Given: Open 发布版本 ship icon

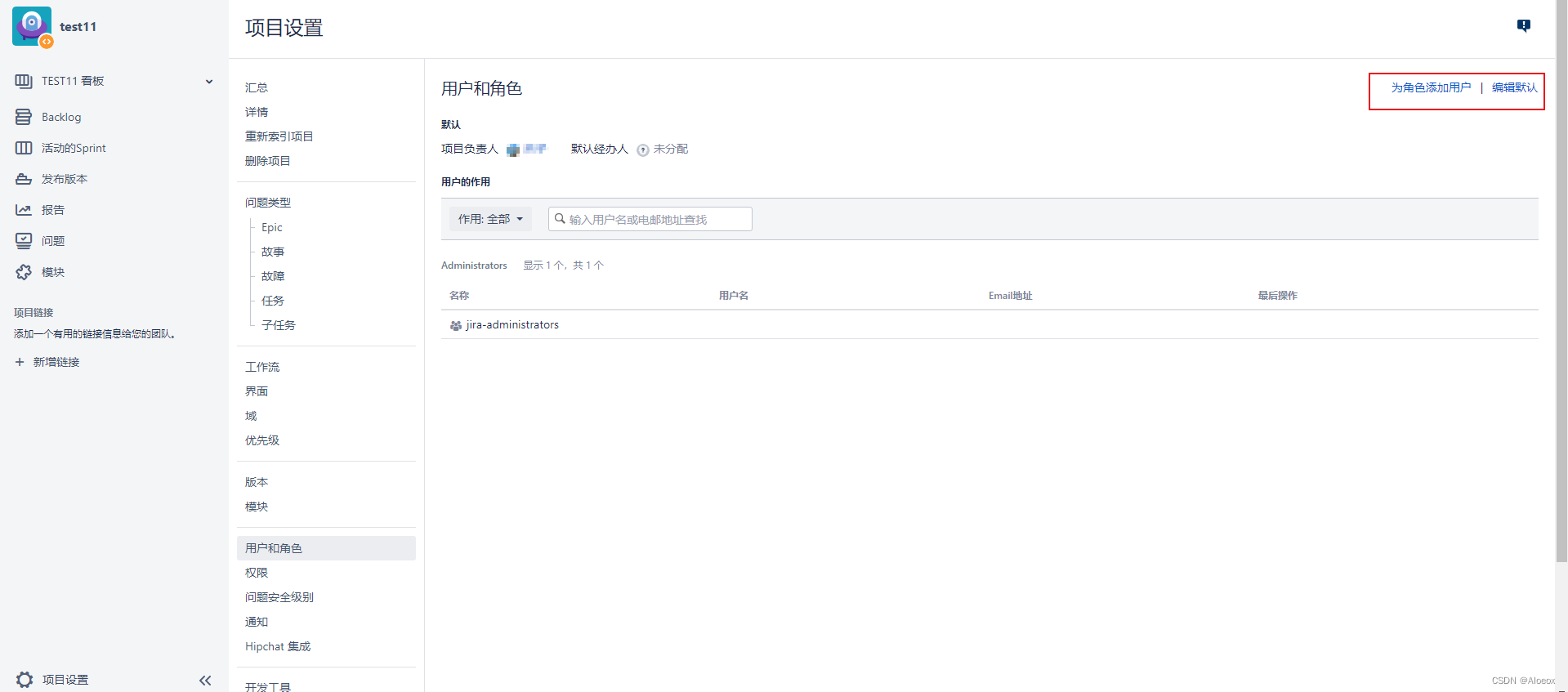Looking at the screenshot, I should (24, 179).
